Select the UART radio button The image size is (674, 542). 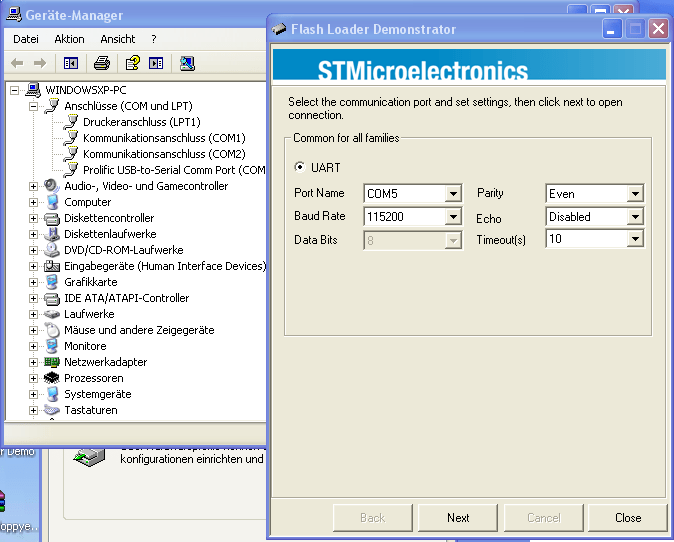[x=300, y=167]
